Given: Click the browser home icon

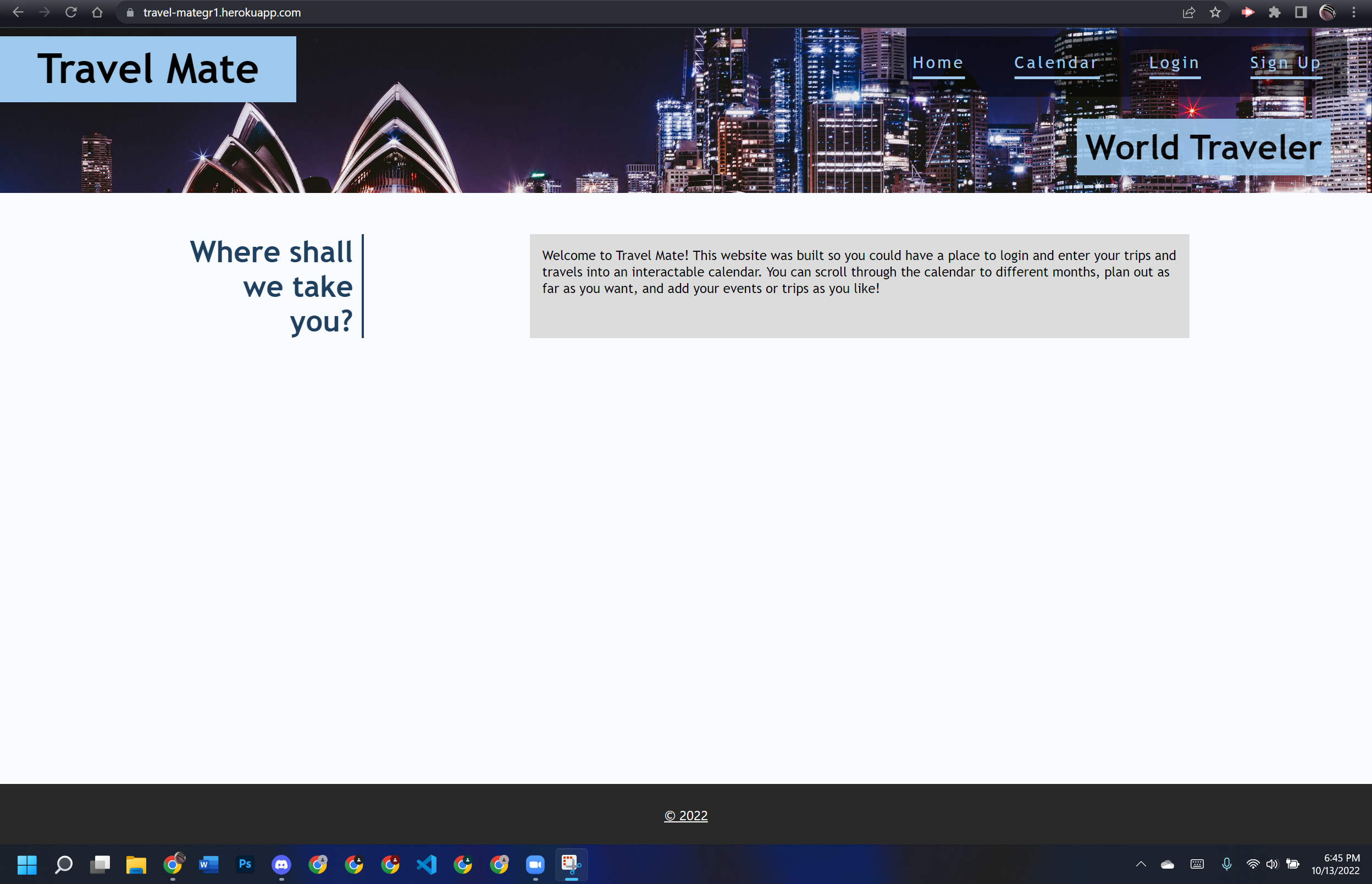Looking at the screenshot, I should tap(97, 12).
